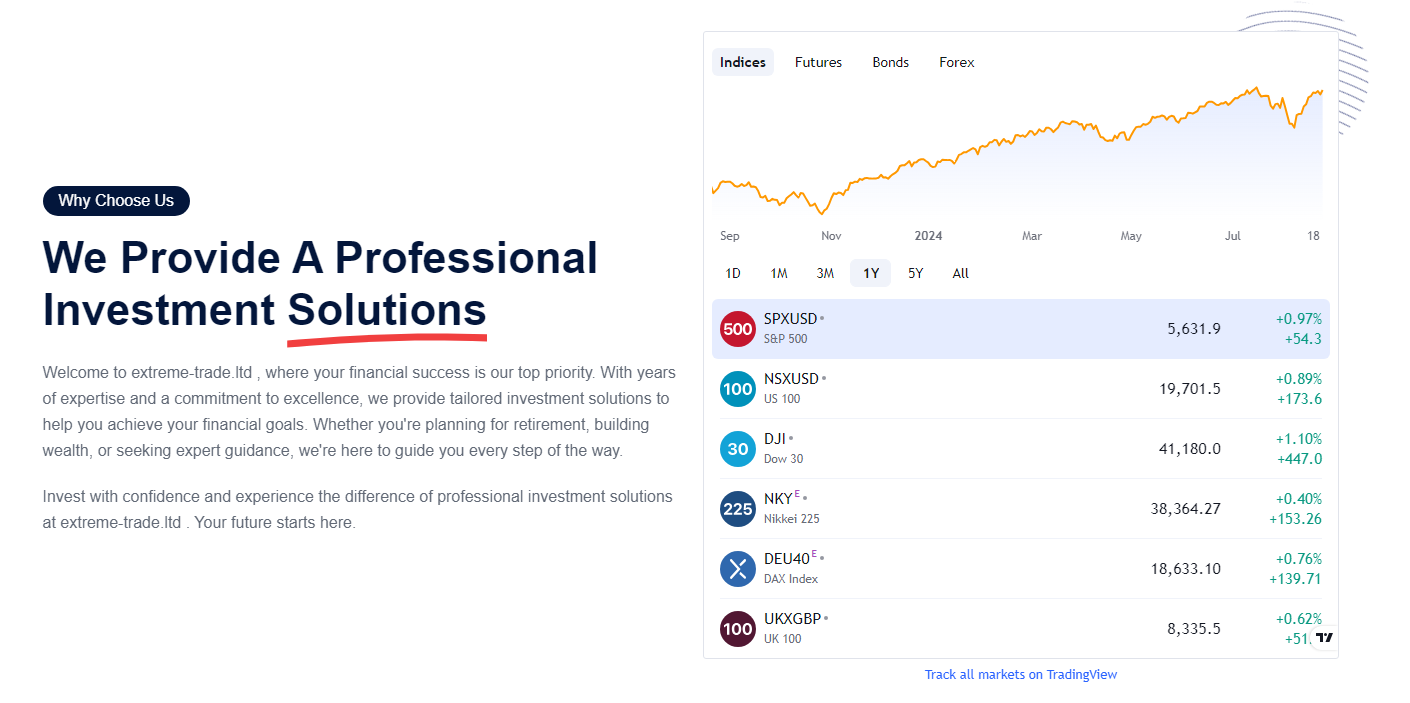This screenshot has width=1410, height=703.
Task: Click the US 100 index icon
Action: coord(738,389)
